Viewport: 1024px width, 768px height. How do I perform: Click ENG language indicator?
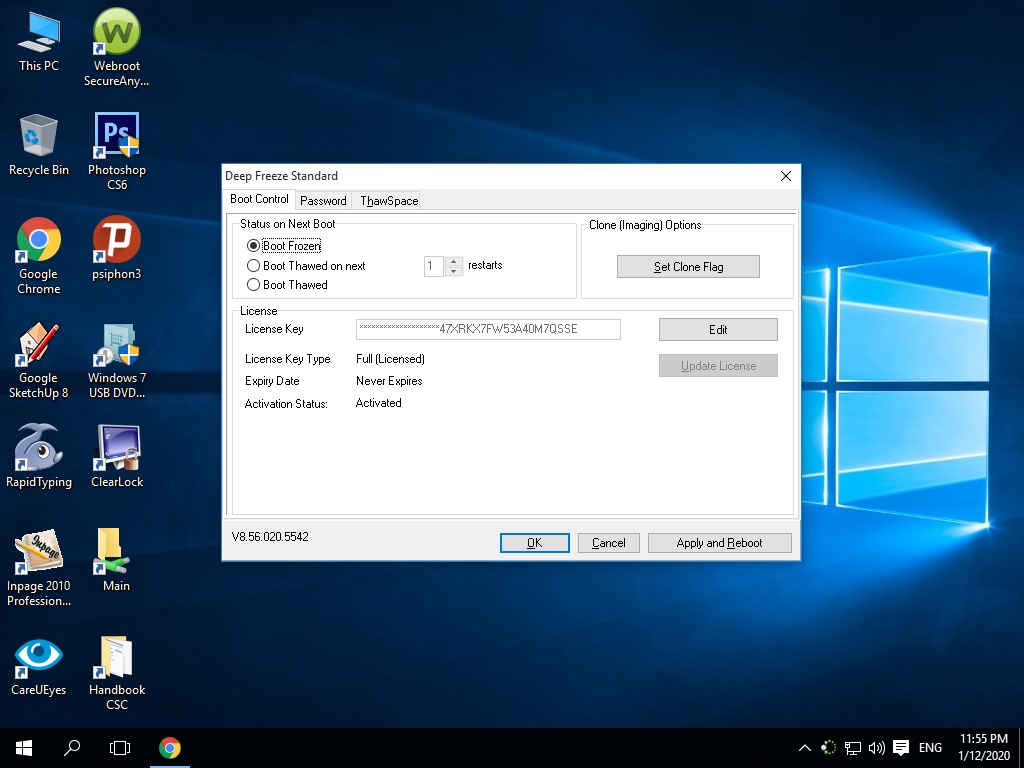(930, 748)
